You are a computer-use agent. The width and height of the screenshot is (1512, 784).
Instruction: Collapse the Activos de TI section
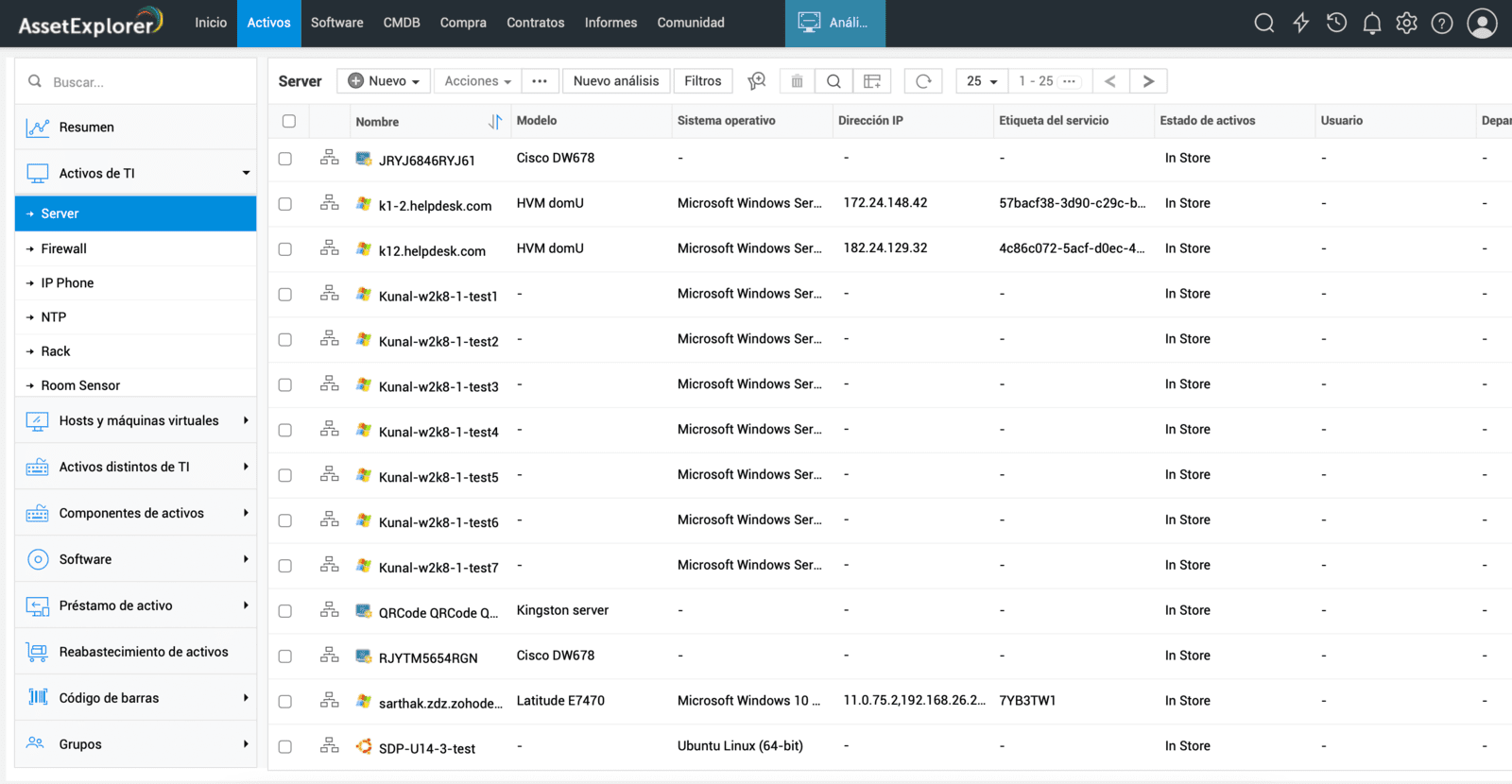tap(246, 173)
